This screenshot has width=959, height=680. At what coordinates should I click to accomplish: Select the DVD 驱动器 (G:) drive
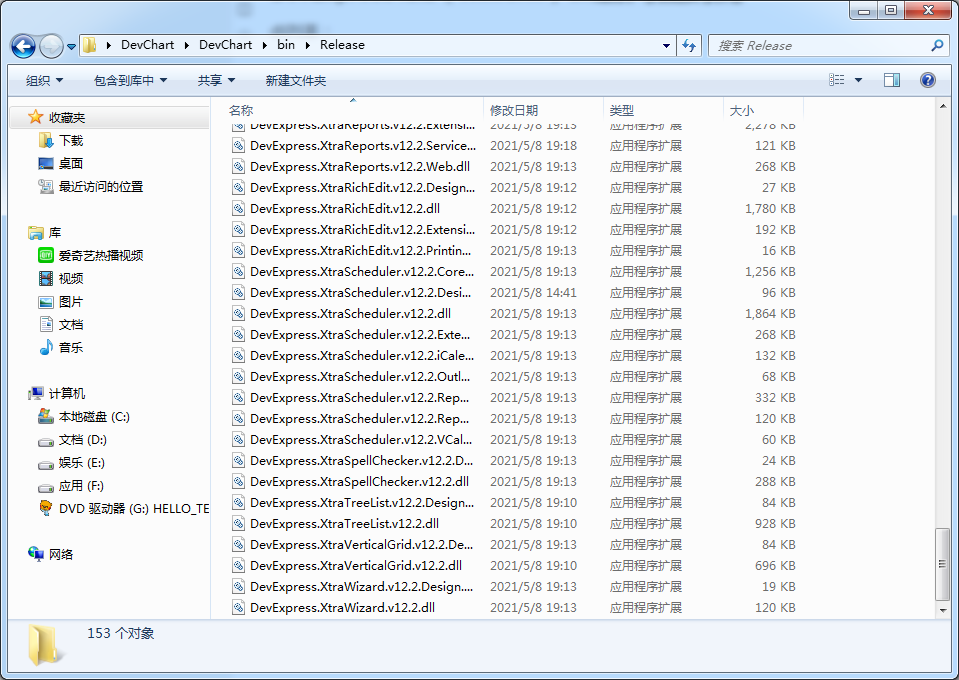(x=103, y=509)
